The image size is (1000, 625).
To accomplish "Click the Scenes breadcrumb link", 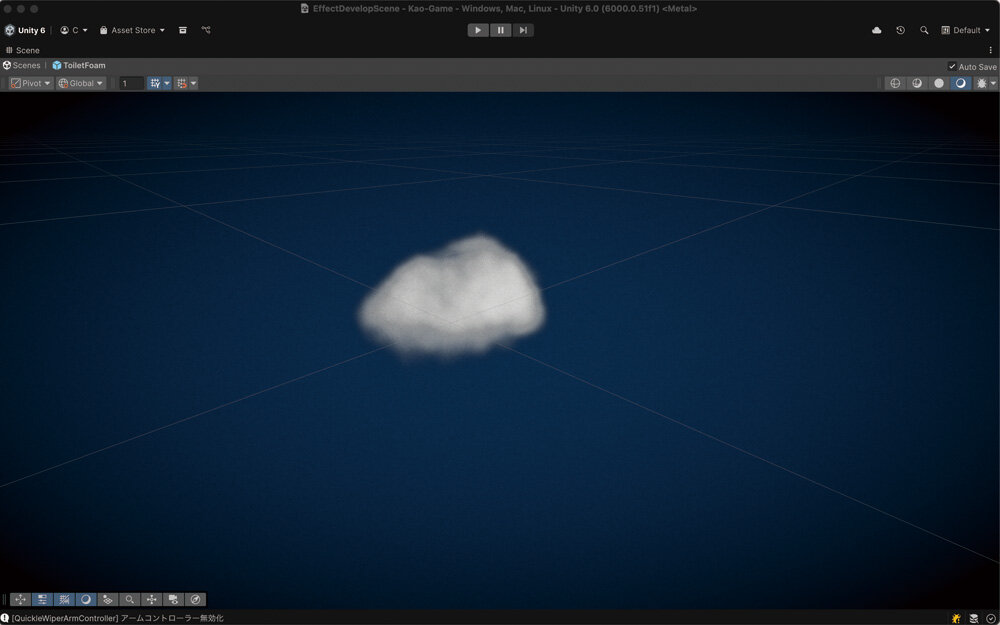I will pos(22,65).
